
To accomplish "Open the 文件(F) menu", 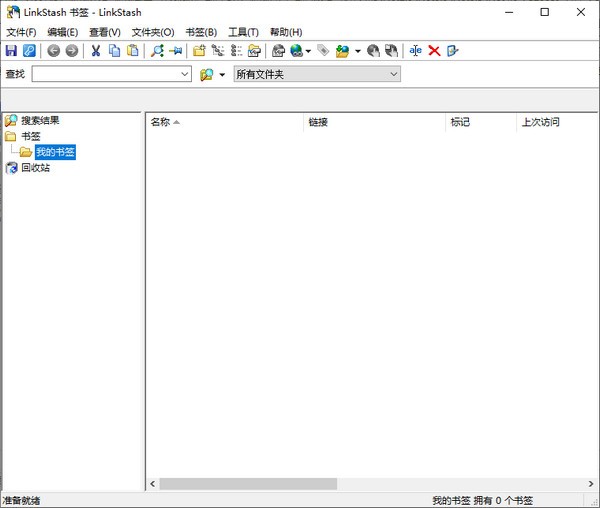I will coord(21,32).
